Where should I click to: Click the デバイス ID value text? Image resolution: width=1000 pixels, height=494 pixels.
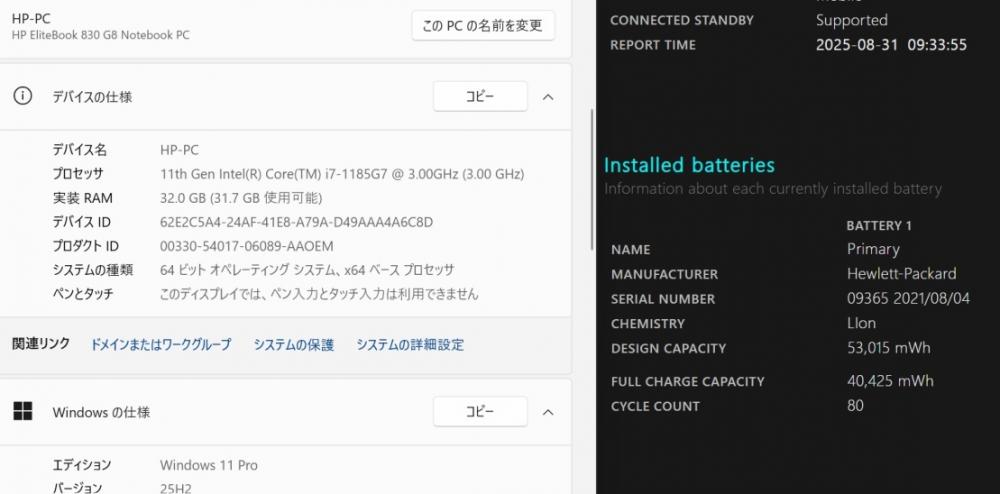296,222
